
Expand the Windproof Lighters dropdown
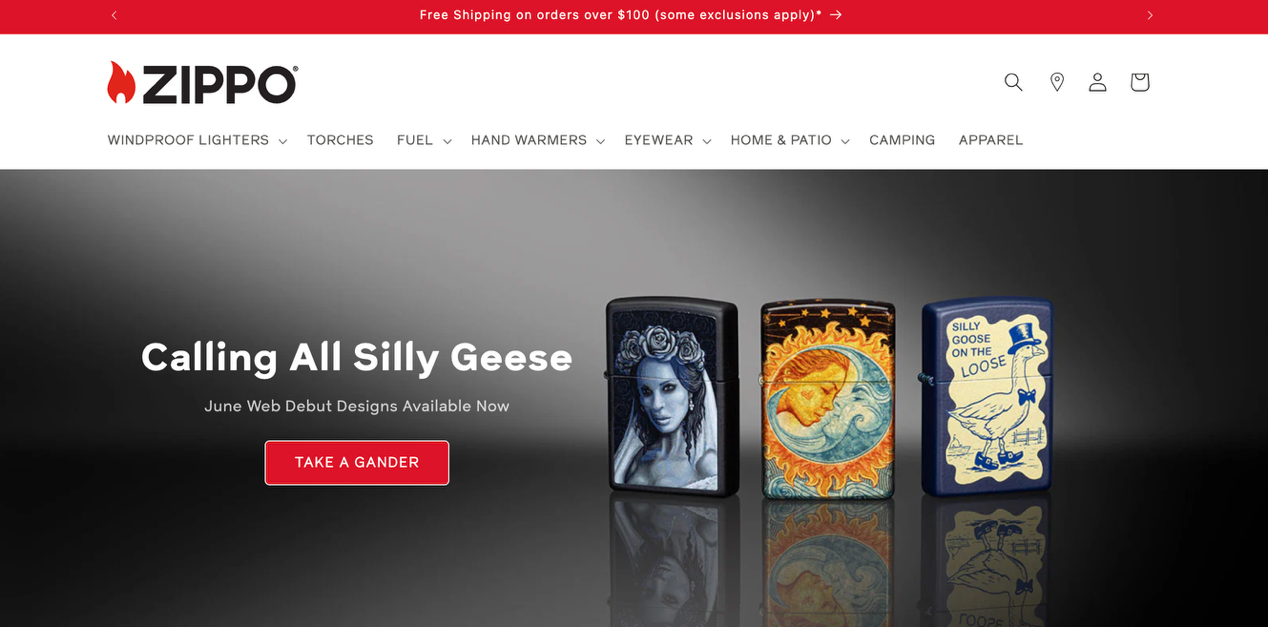[x=198, y=140]
